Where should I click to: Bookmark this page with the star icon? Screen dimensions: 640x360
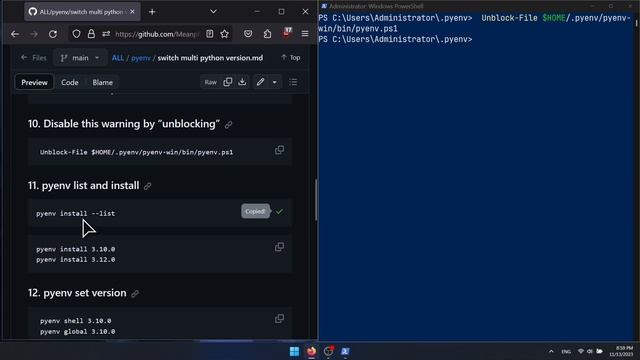pyautogui.click(x=224, y=34)
